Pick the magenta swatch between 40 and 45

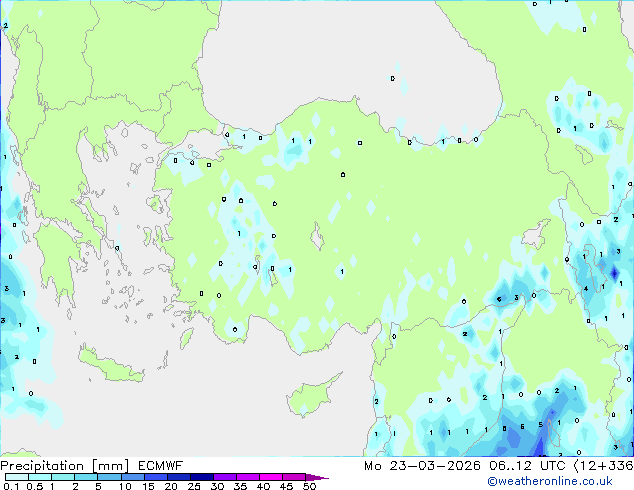click(x=271, y=477)
